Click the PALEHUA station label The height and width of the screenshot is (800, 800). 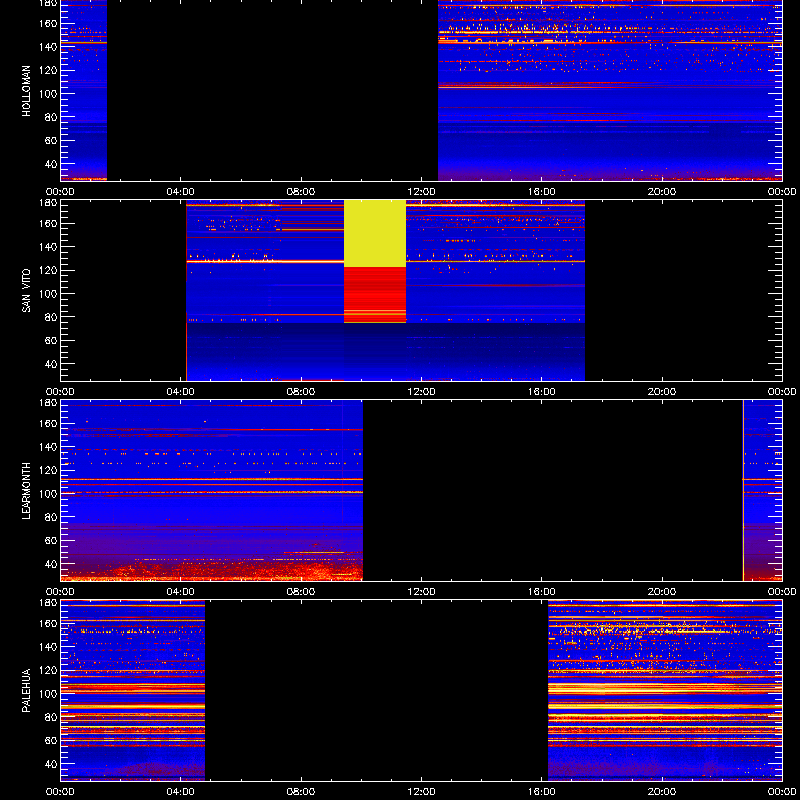(x=27, y=691)
